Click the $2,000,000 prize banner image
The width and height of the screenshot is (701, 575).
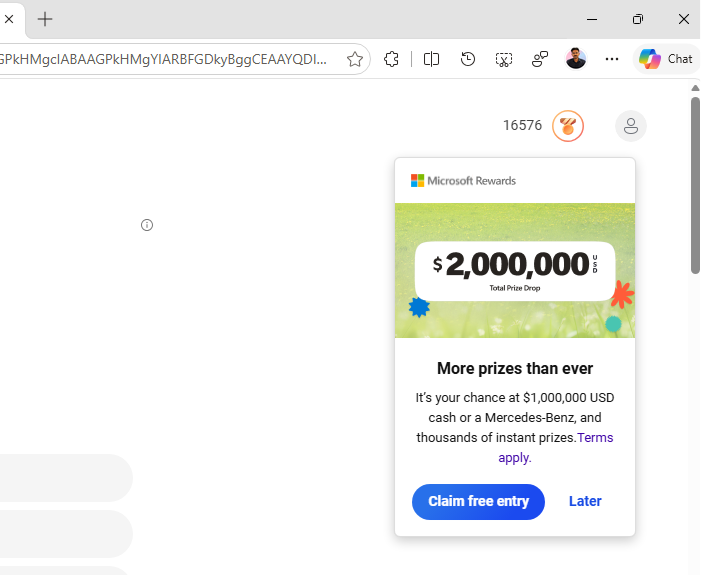tap(515, 271)
